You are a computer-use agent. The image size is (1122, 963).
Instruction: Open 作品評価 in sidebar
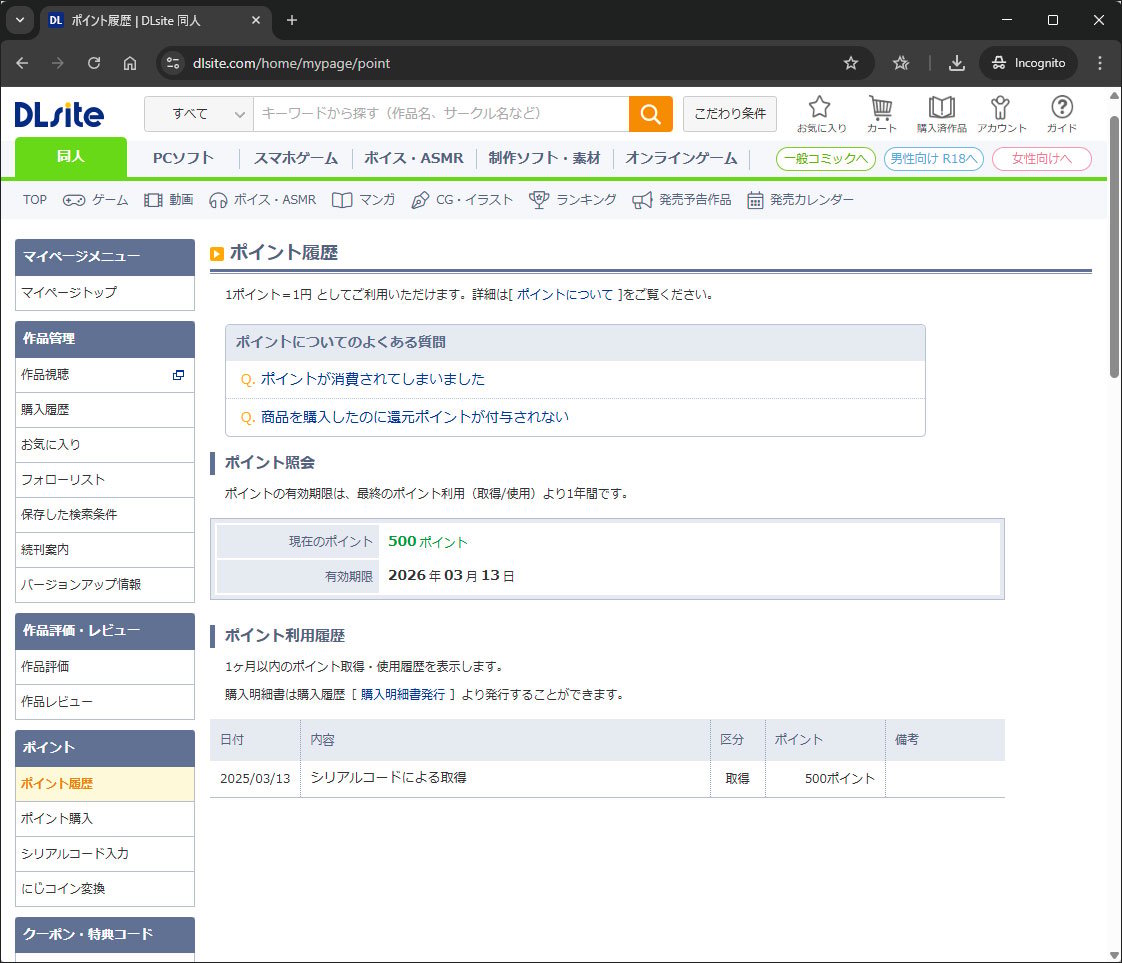pyautogui.click(x=104, y=667)
